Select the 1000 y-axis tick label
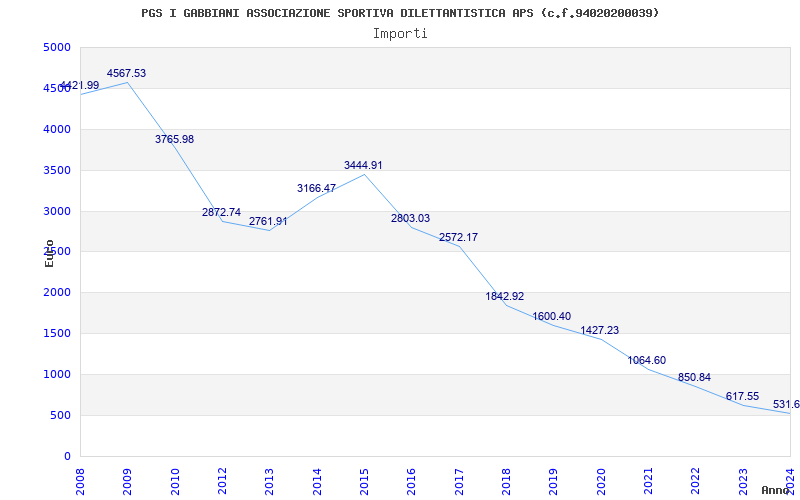This screenshot has height=500, width=800. (x=57, y=374)
